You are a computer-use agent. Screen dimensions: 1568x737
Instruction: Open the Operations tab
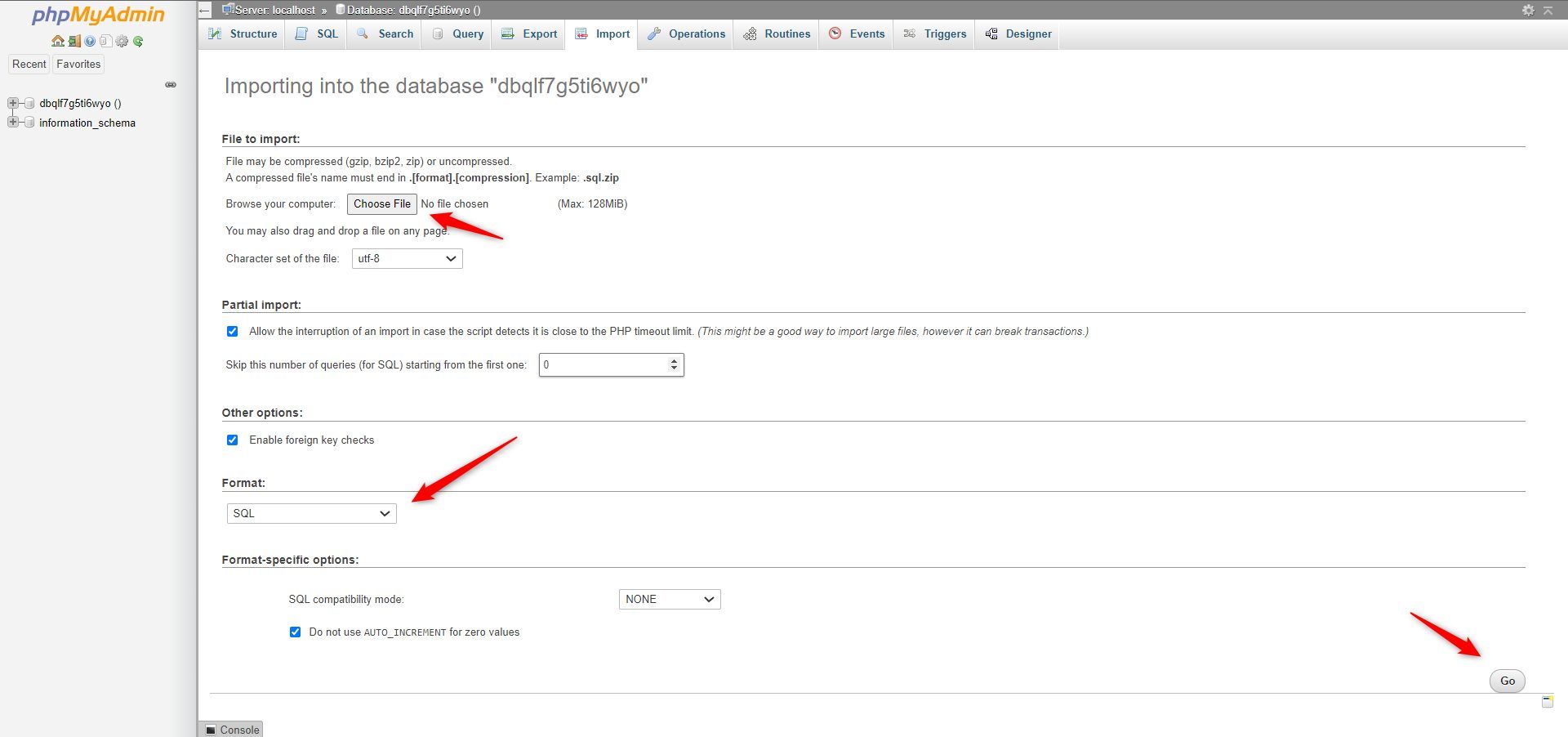686,33
